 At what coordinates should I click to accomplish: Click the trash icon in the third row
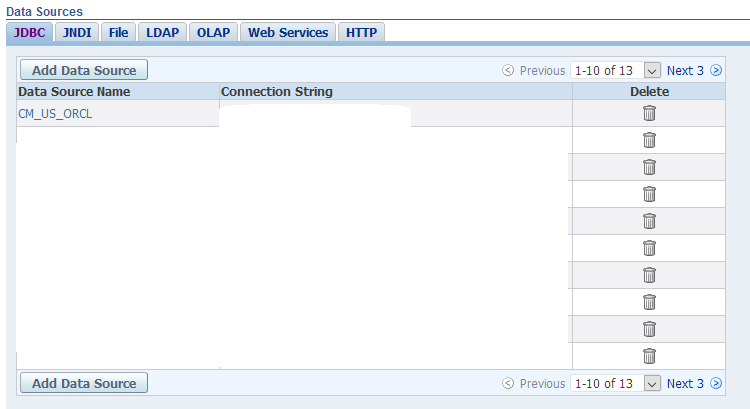[649, 167]
